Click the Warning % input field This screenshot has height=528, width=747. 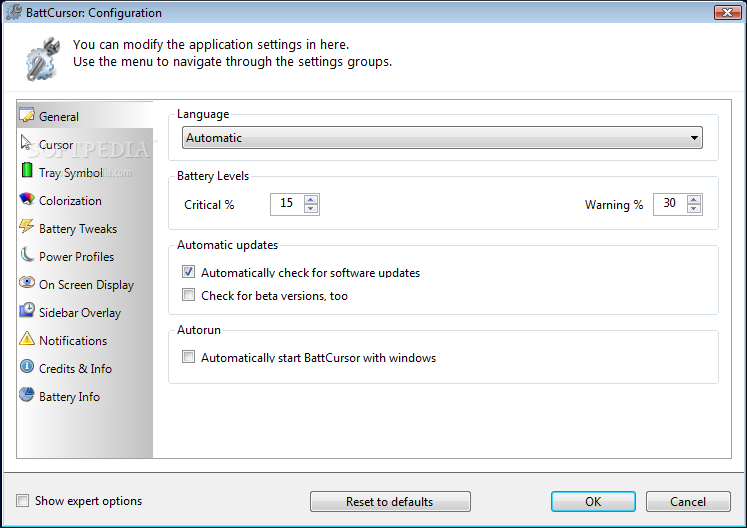coord(670,204)
